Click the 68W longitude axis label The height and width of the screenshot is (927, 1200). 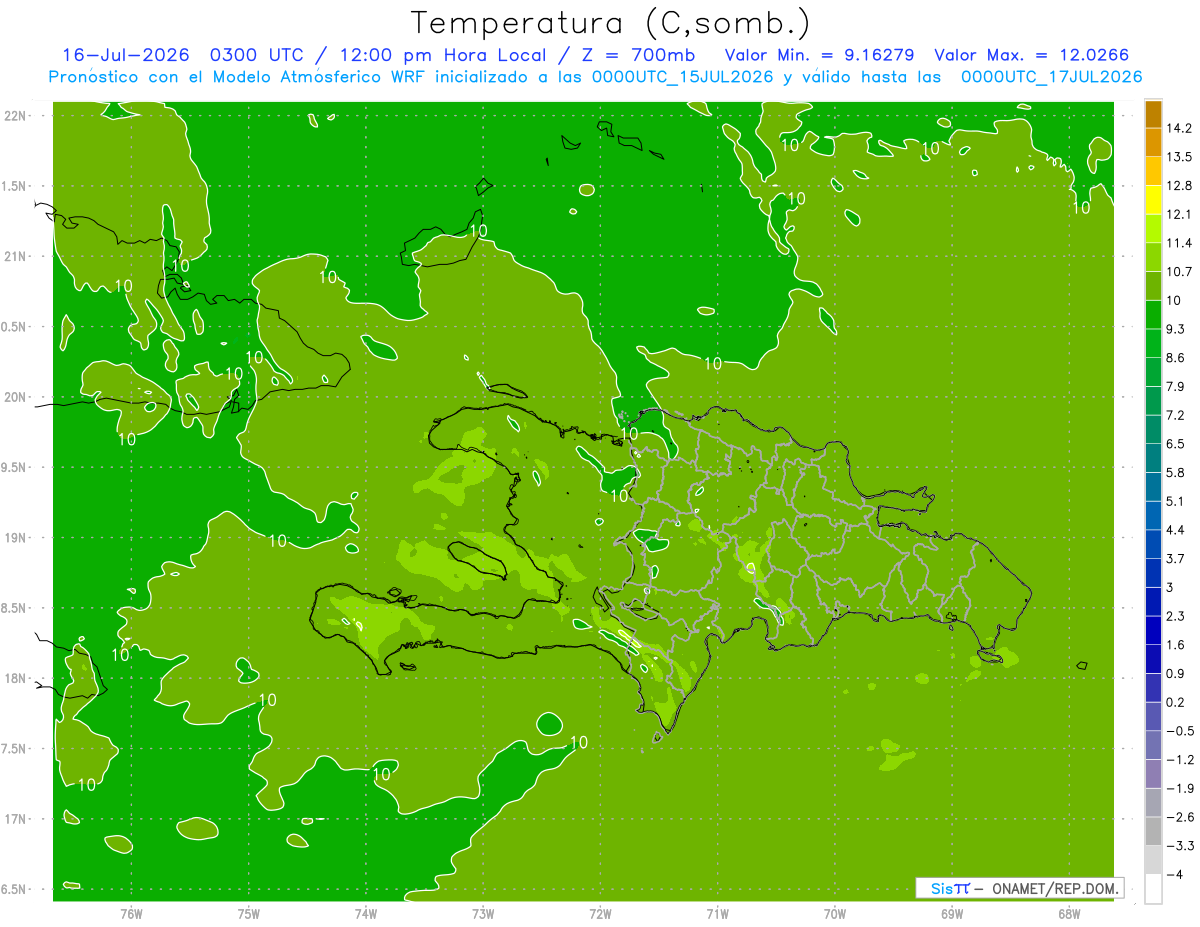tap(1069, 913)
